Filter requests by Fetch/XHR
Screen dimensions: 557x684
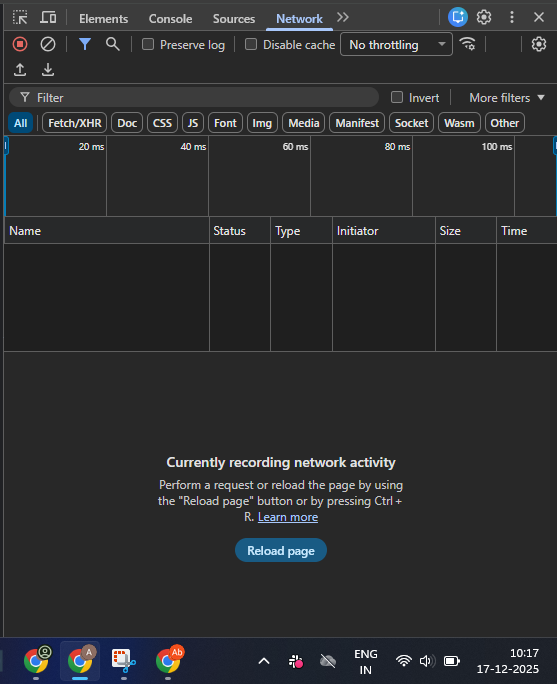pos(75,123)
